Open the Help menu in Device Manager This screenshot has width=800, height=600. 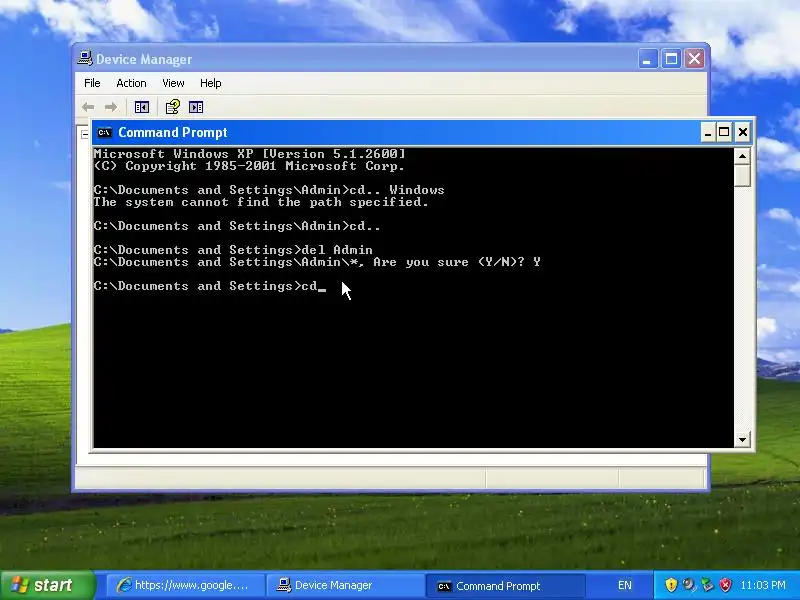point(210,83)
